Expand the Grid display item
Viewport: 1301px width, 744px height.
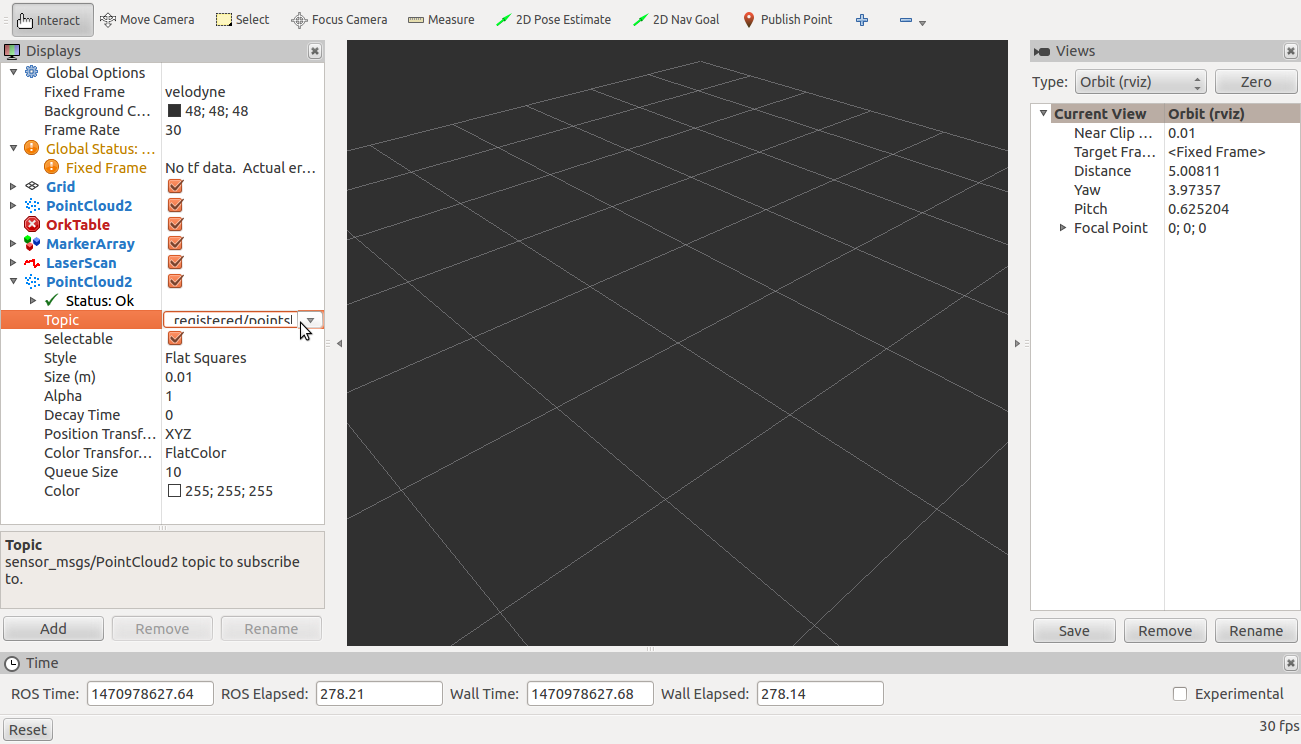click(13, 186)
